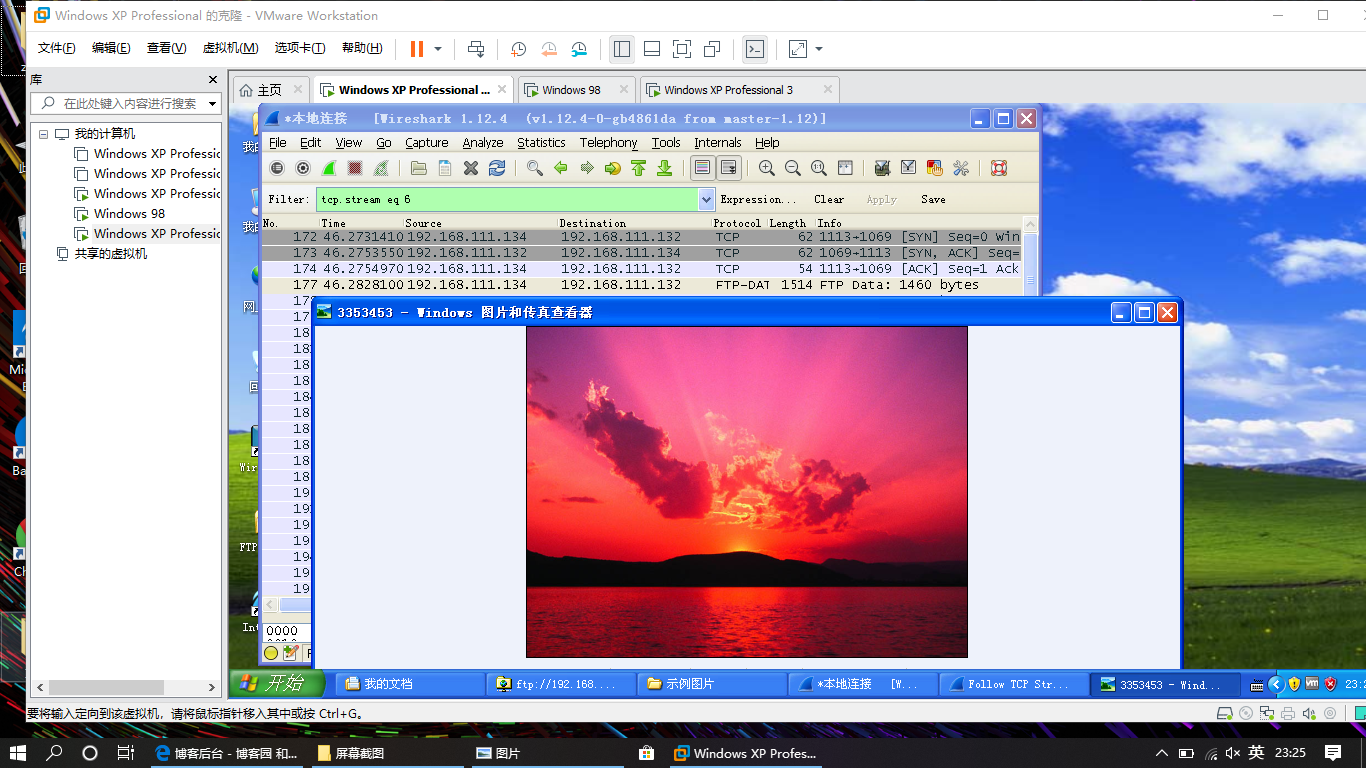Stop the running Wireshark capture
The width and height of the screenshot is (1366, 768).
pyautogui.click(x=355, y=168)
